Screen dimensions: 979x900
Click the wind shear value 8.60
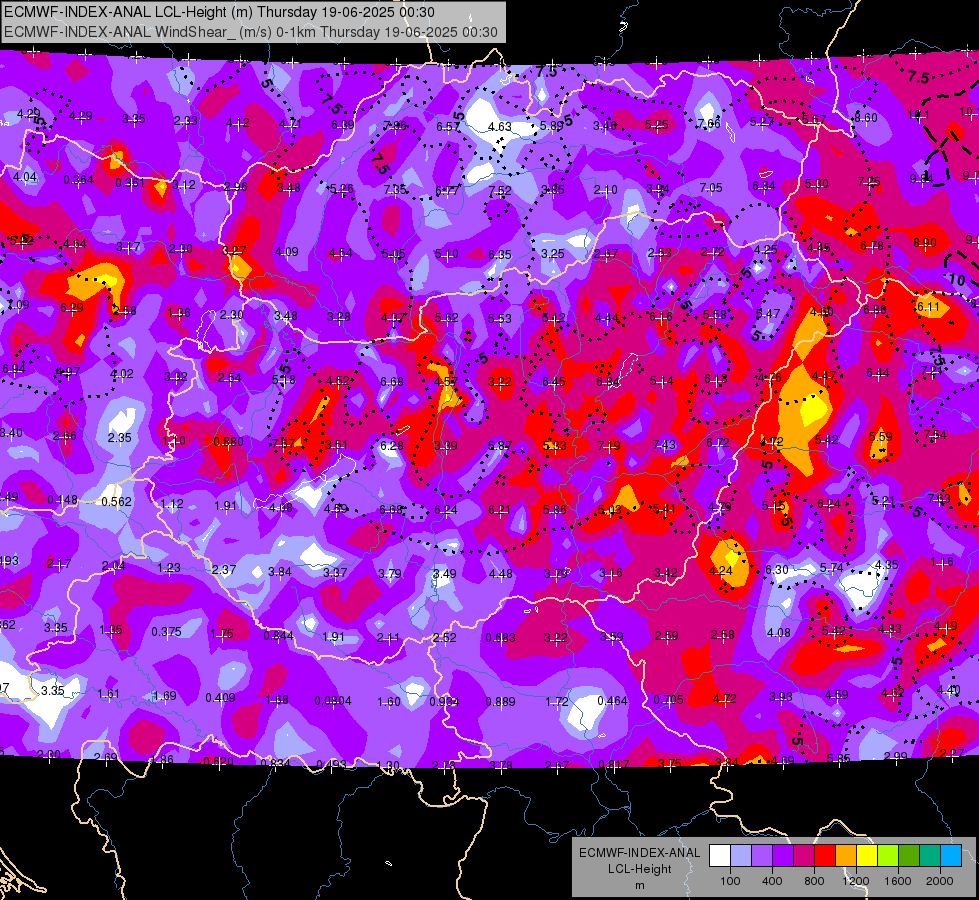tap(866, 117)
